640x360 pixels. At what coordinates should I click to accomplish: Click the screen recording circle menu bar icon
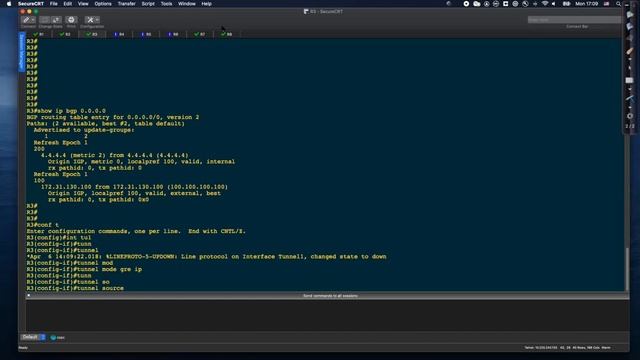pyautogui.click(x=466, y=4)
